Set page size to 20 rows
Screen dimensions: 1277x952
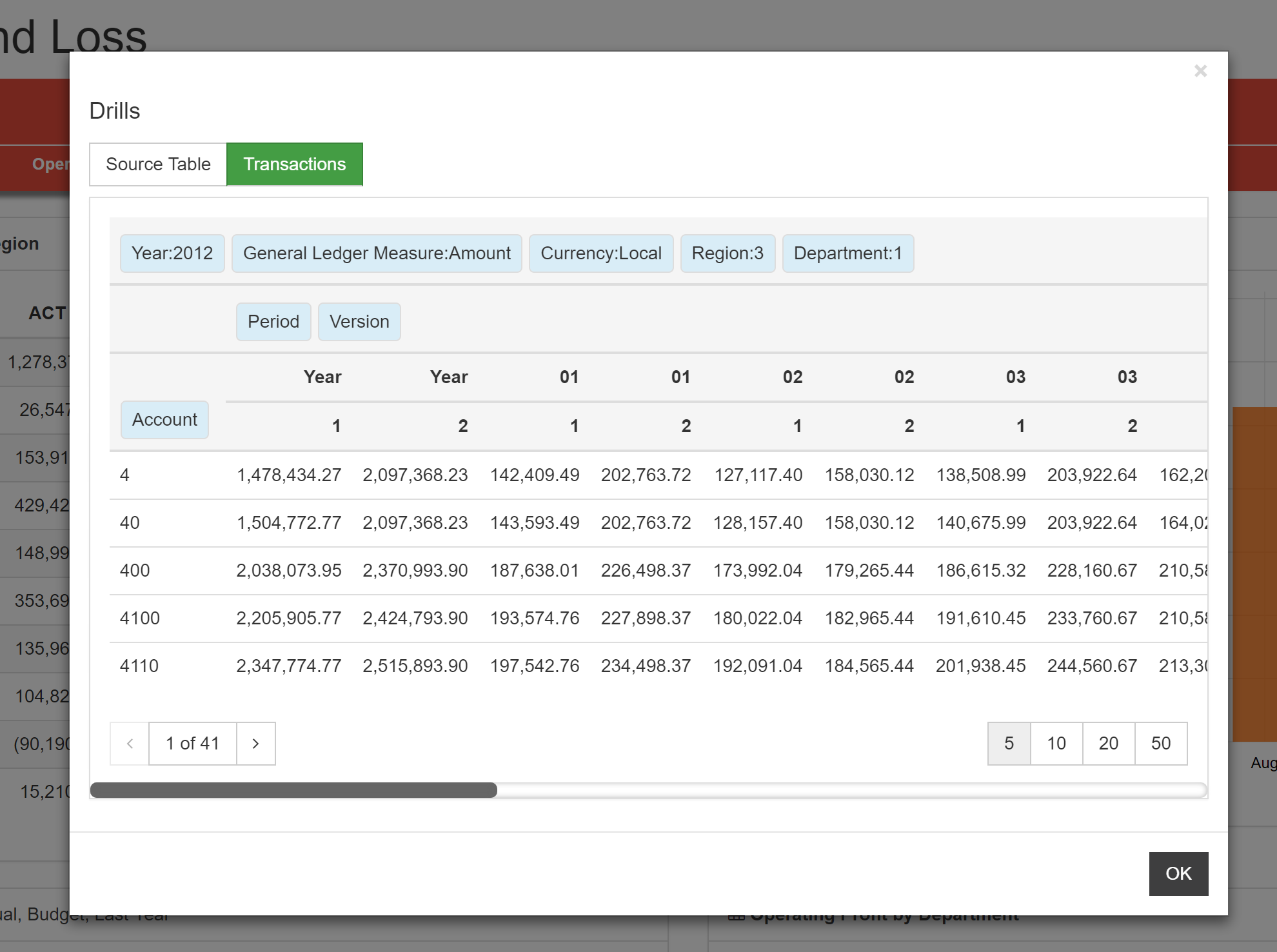(x=1109, y=743)
